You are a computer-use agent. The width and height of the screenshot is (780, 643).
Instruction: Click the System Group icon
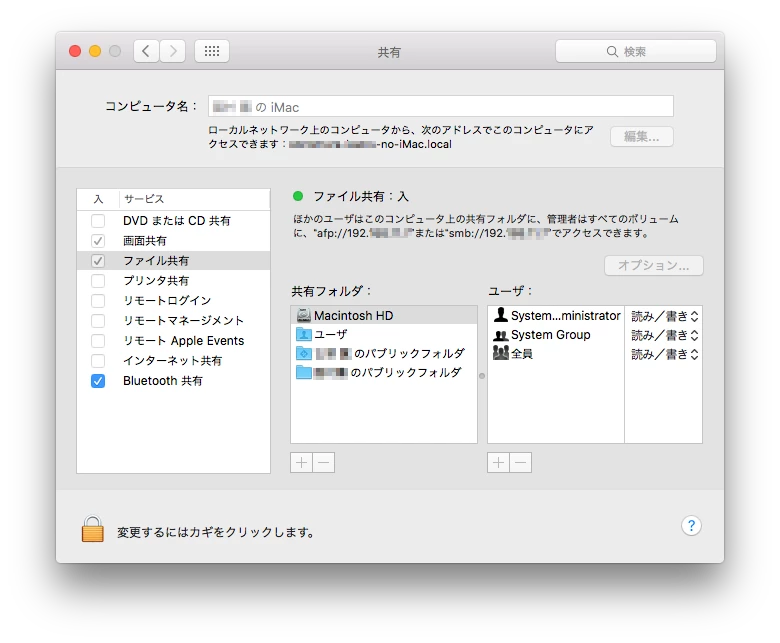point(500,335)
